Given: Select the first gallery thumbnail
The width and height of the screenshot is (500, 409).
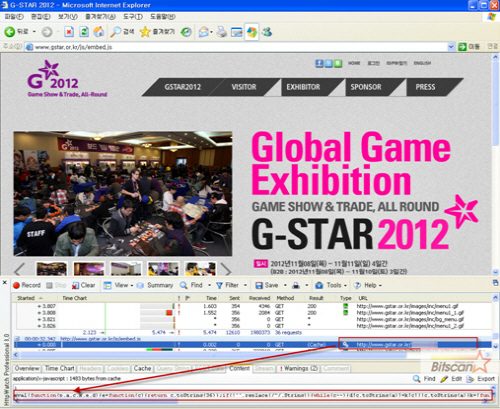Looking at the screenshot, I should coord(52,269).
